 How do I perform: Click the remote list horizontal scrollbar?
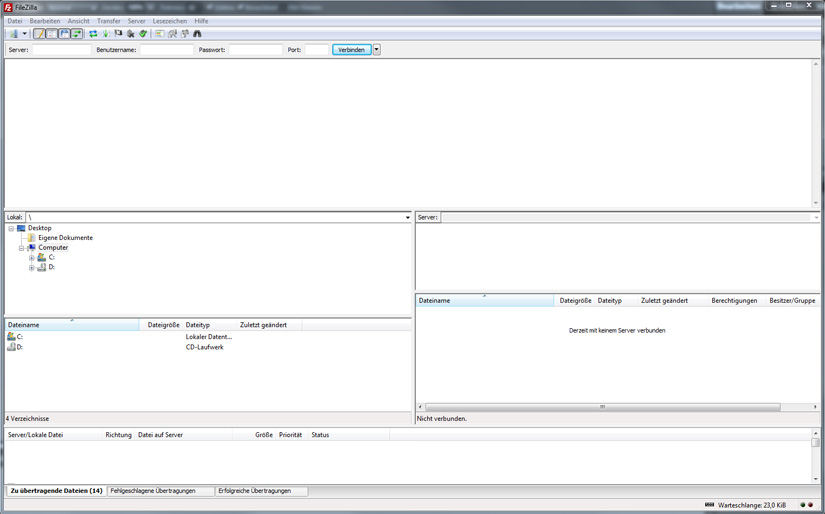(x=602, y=407)
